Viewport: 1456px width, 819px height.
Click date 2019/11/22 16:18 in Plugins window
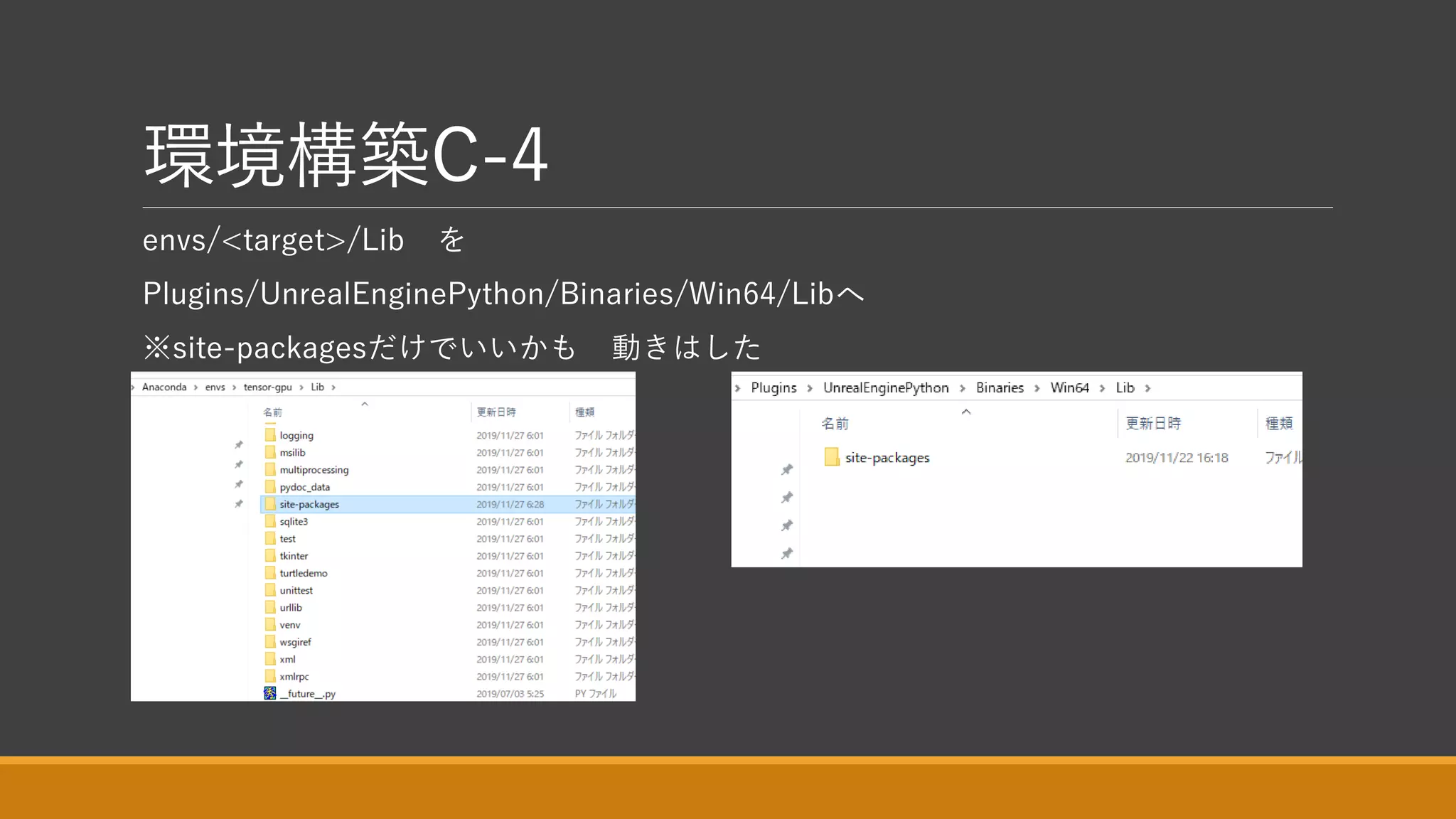point(1177,458)
